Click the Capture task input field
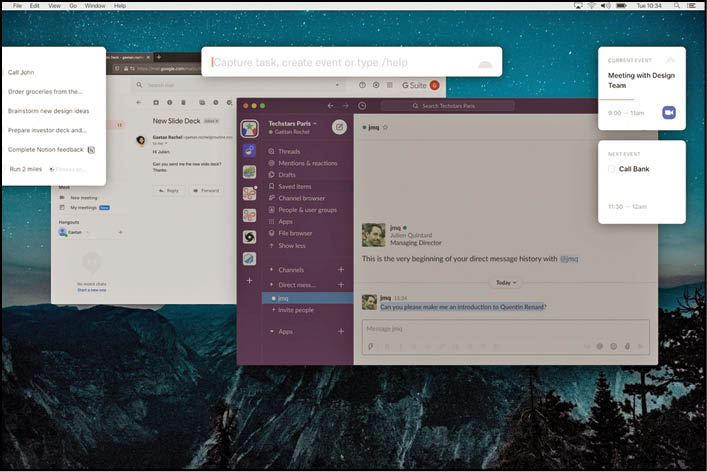This screenshot has width=707, height=472. tap(340, 63)
